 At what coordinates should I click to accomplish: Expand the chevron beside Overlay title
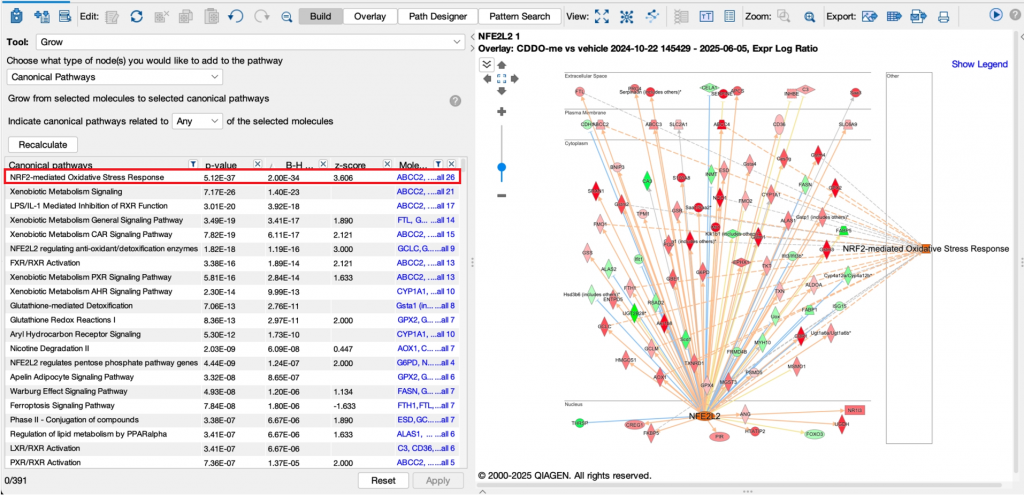pos(473,48)
